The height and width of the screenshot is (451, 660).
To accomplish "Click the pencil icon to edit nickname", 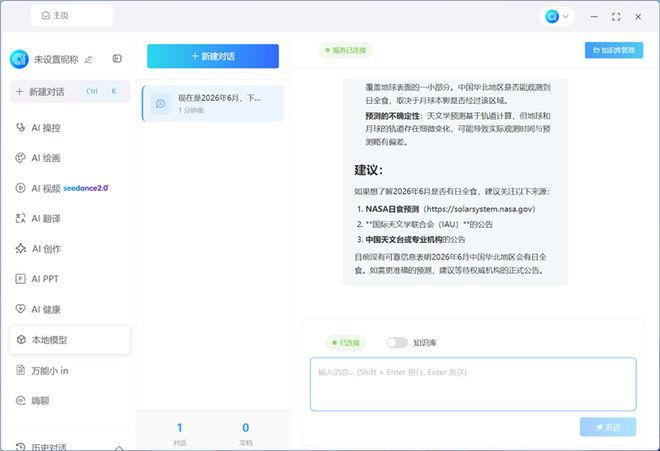I will point(88,60).
